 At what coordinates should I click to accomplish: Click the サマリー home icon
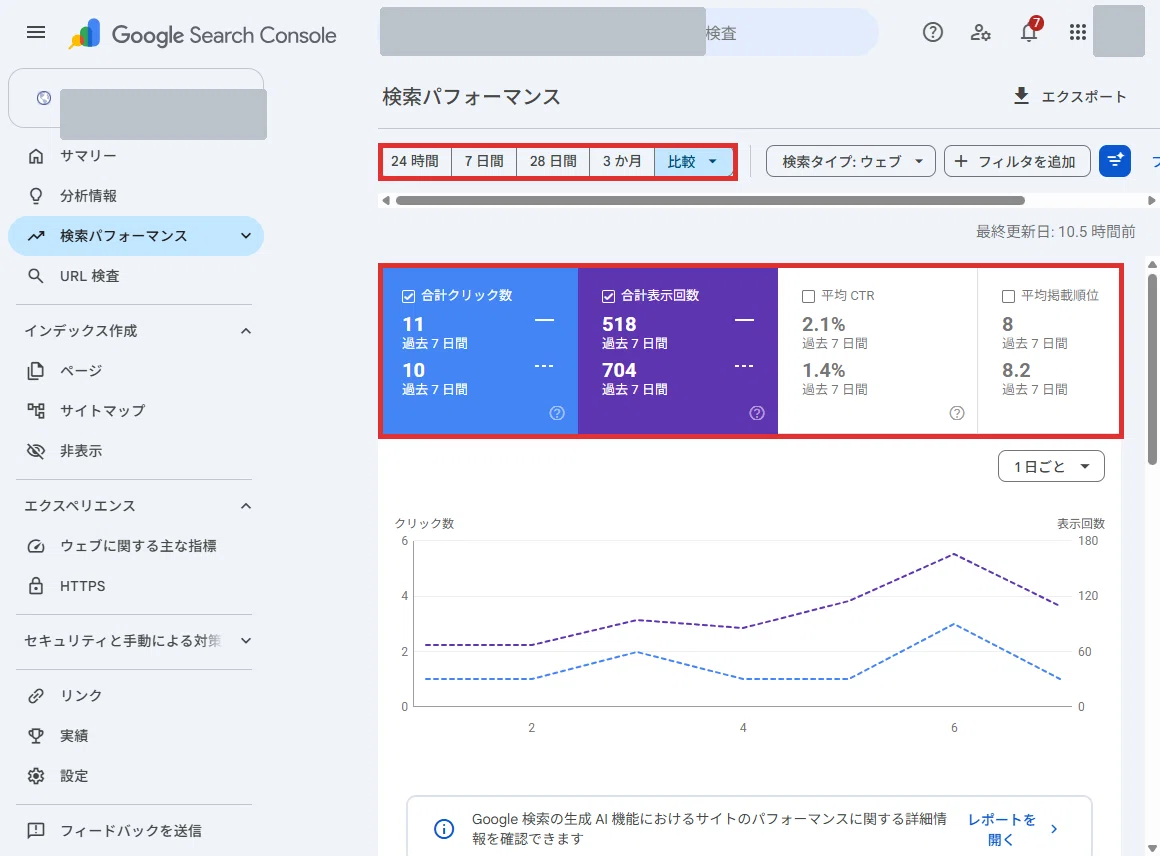tap(36, 156)
